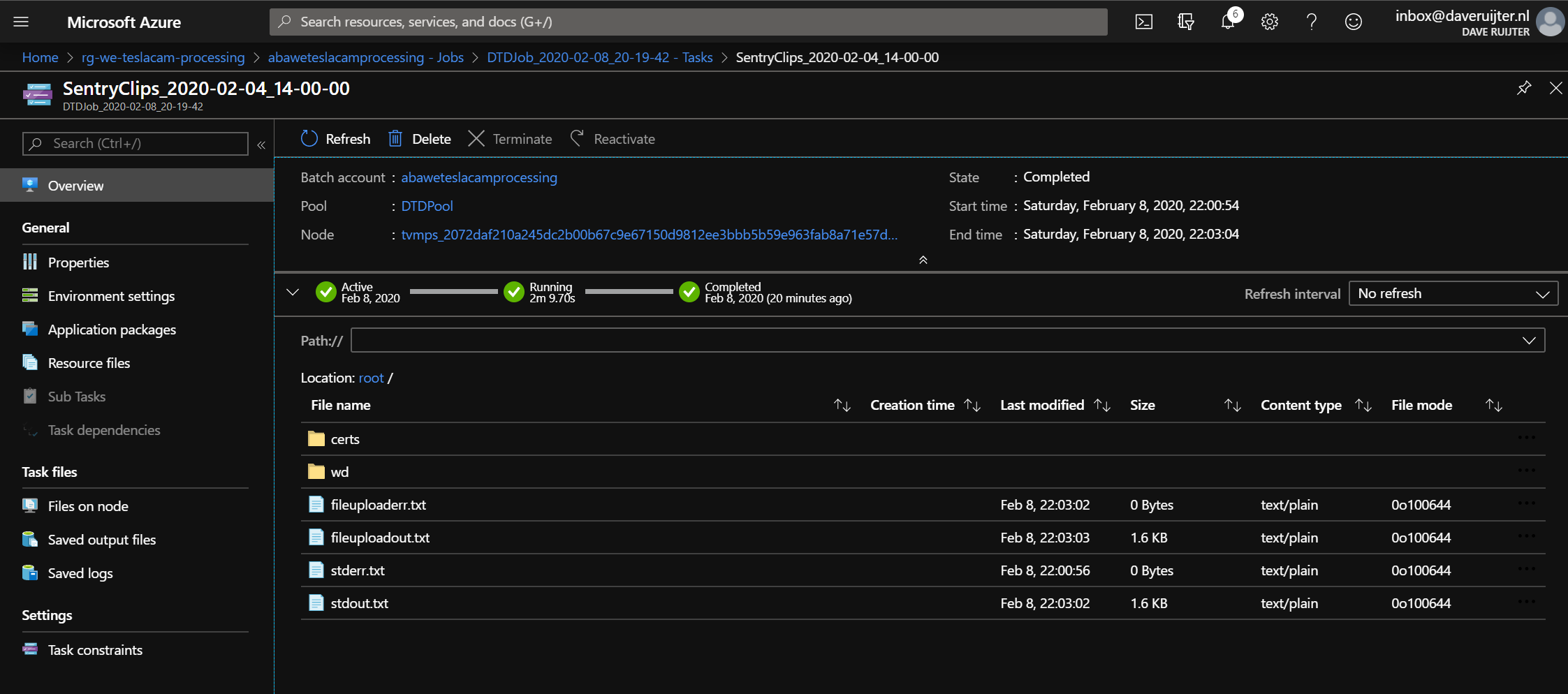Open more options for fileuploaderr.txt row
This screenshot has width=1568, height=694.
pyautogui.click(x=1527, y=503)
